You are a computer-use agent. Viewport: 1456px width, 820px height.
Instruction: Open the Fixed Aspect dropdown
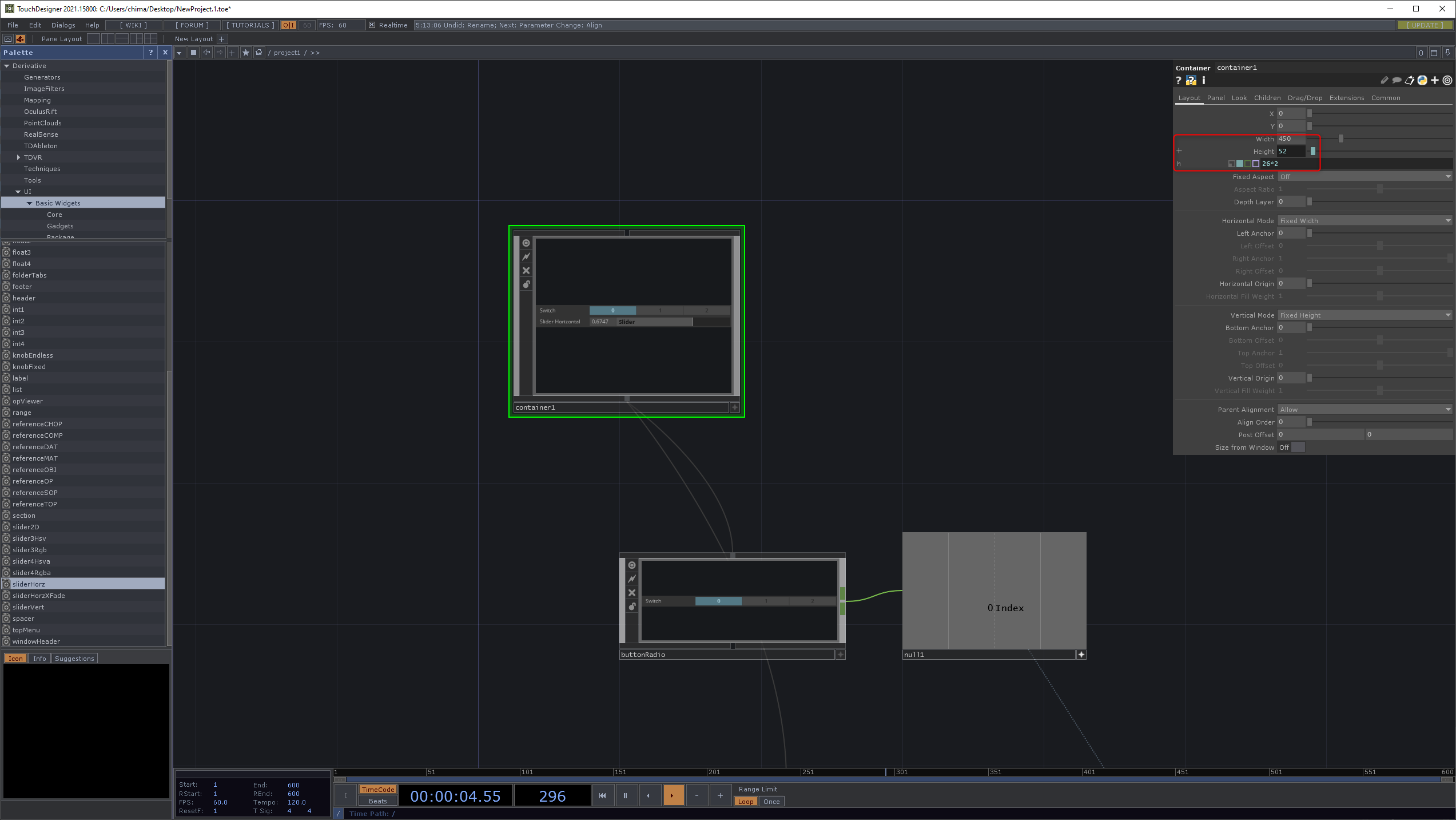tap(1364, 177)
